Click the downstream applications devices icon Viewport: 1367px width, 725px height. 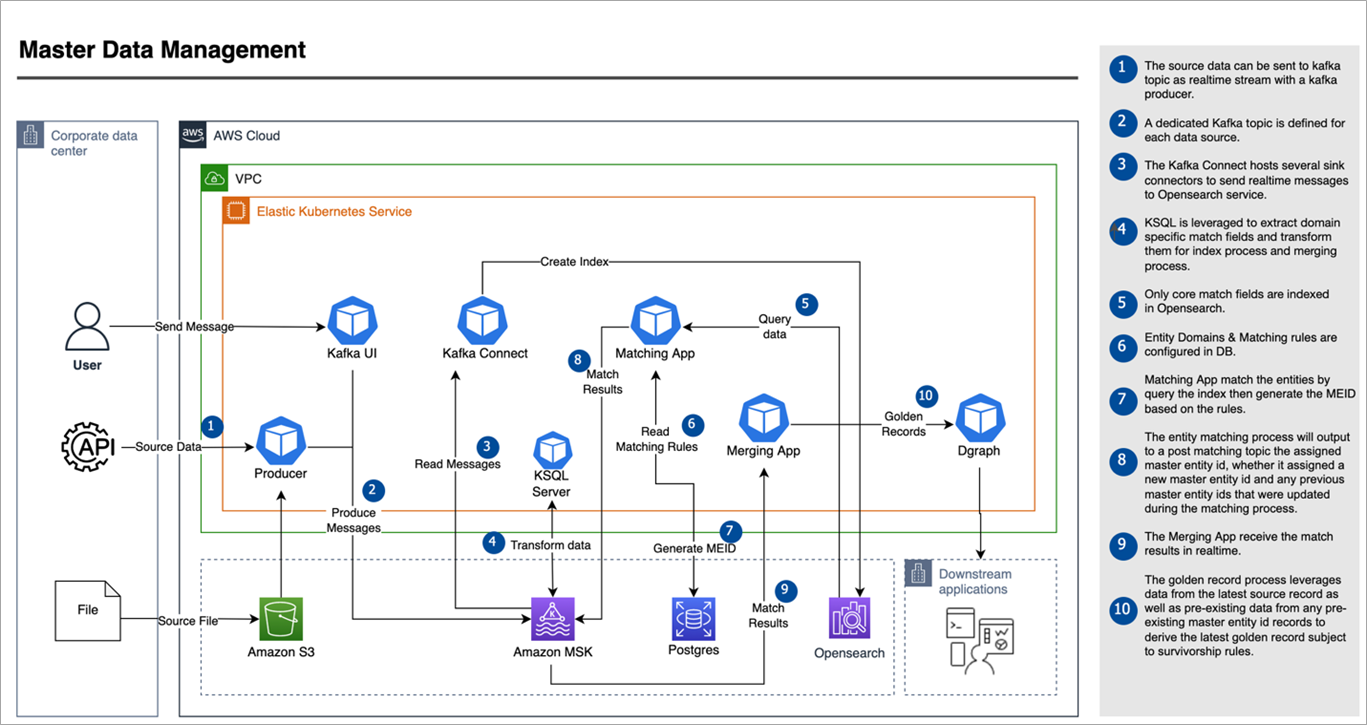(x=979, y=640)
